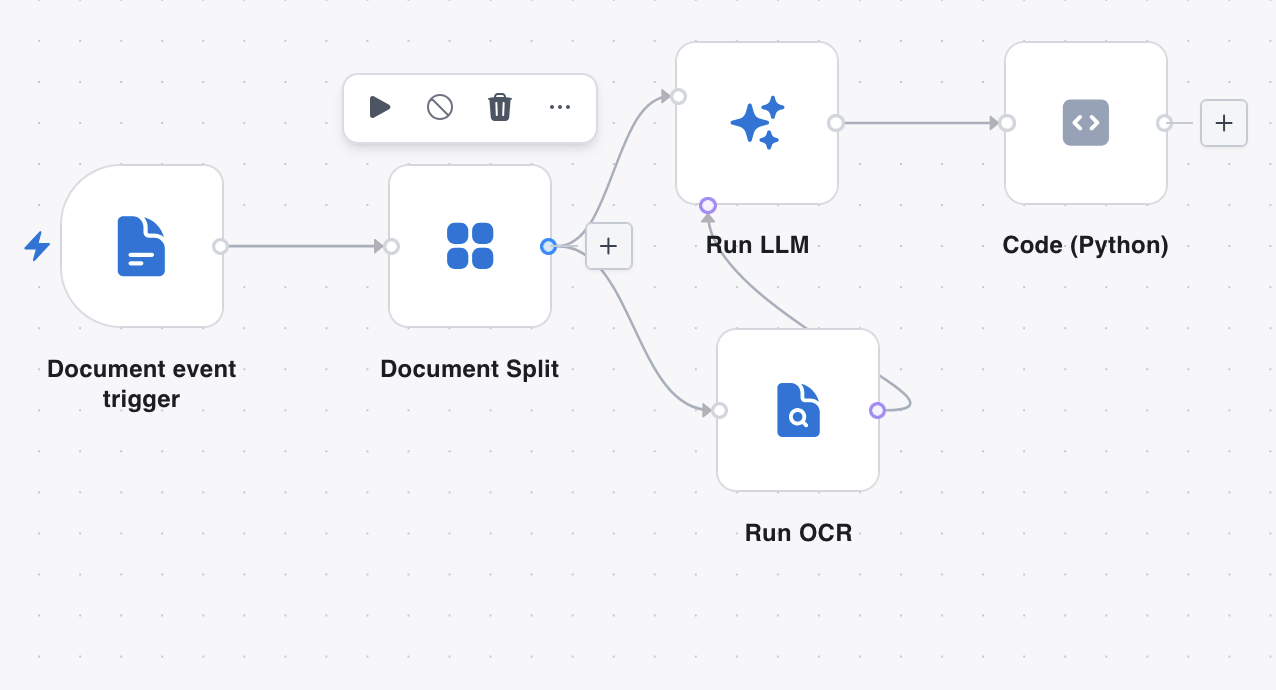Image resolution: width=1276 pixels, height=690 pixels.
Task: Click the "Run OCR" label
Action: [799, 533]
